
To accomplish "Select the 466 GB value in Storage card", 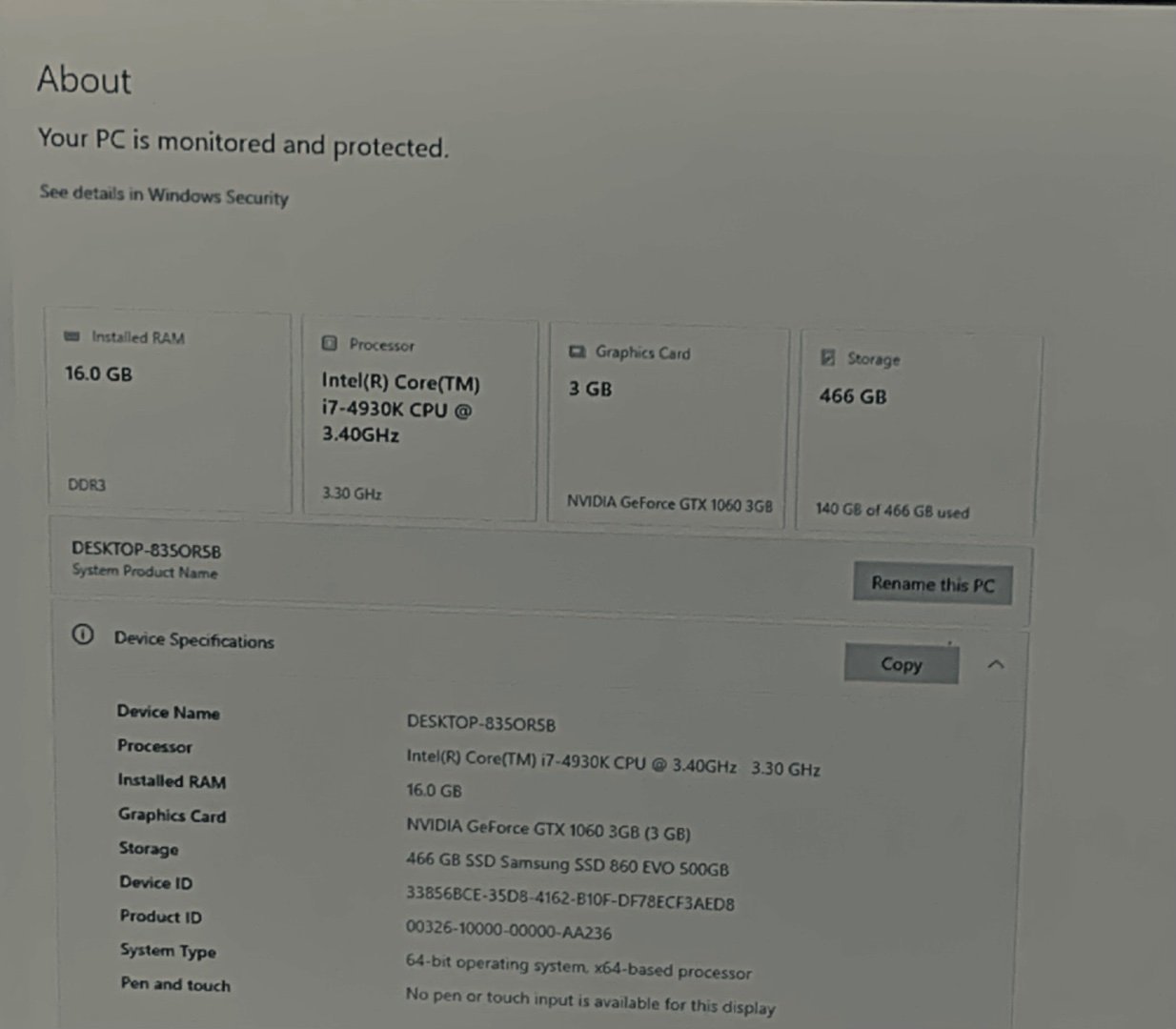I will pyautogui.click(x=853, y=395).
